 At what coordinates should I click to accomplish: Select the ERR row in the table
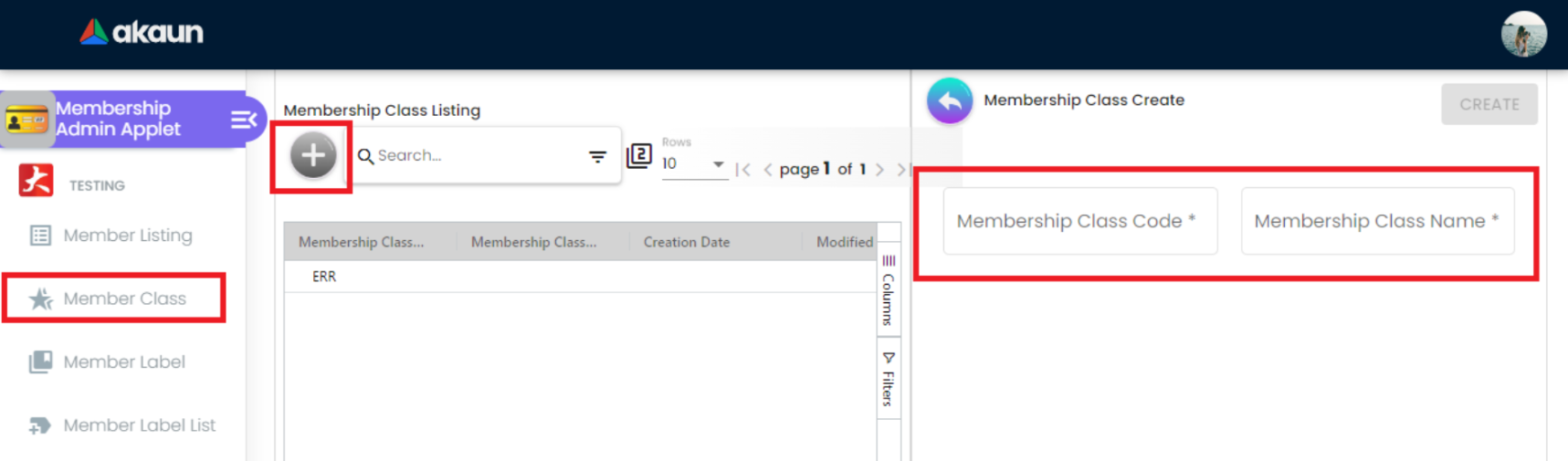coord(580,277)
